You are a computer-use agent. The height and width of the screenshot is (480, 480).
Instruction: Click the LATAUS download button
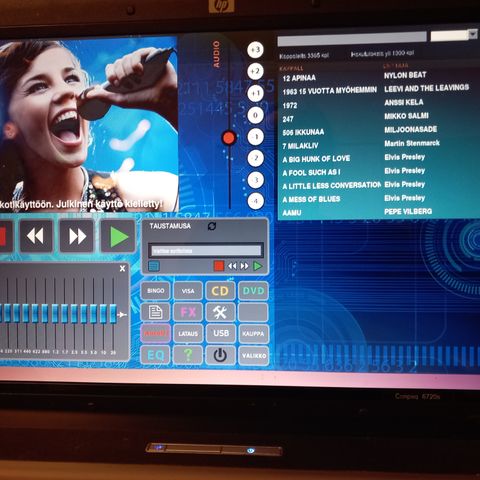click(x=188, y=333)
